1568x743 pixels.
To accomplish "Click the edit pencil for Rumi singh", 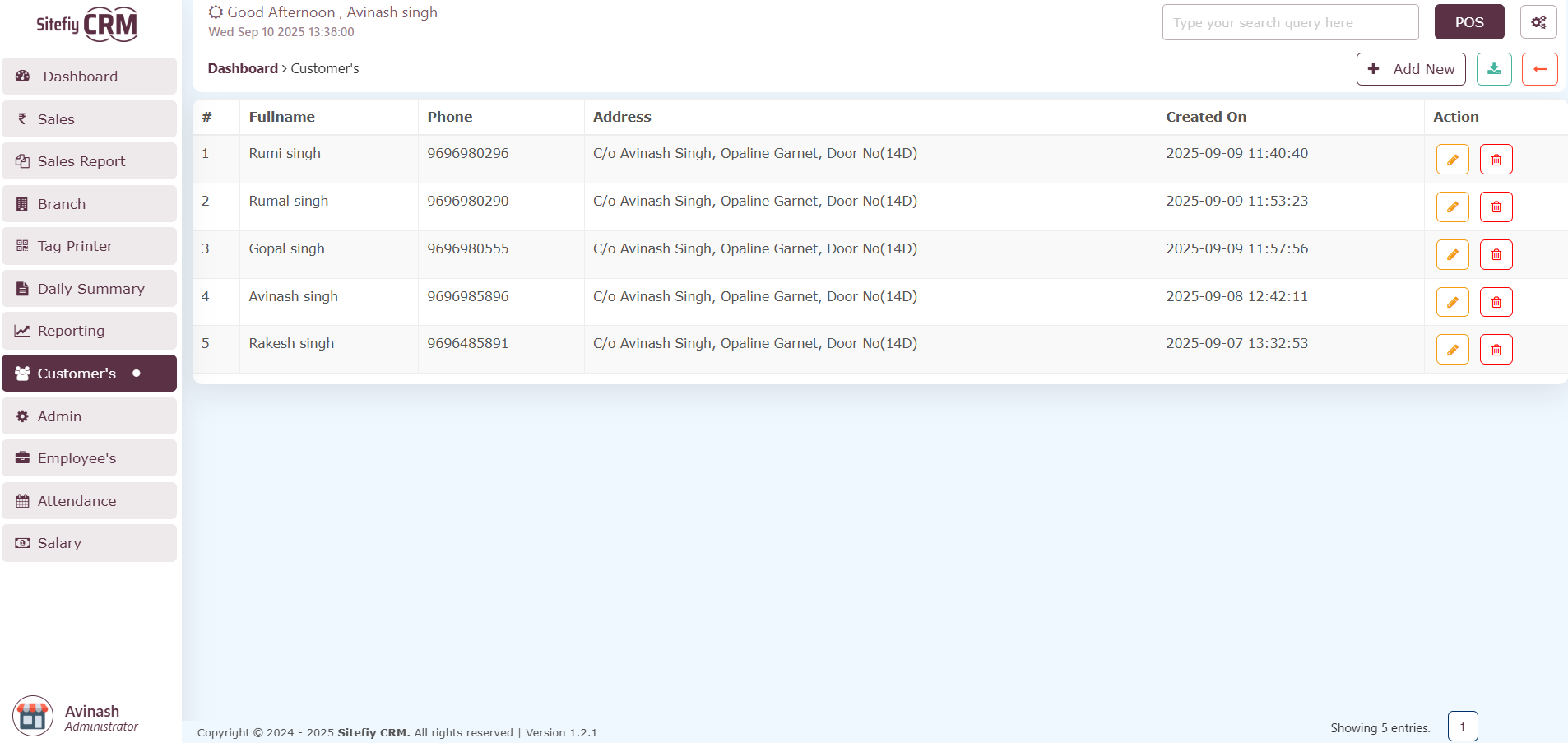I will click(x=1452, y=160).
